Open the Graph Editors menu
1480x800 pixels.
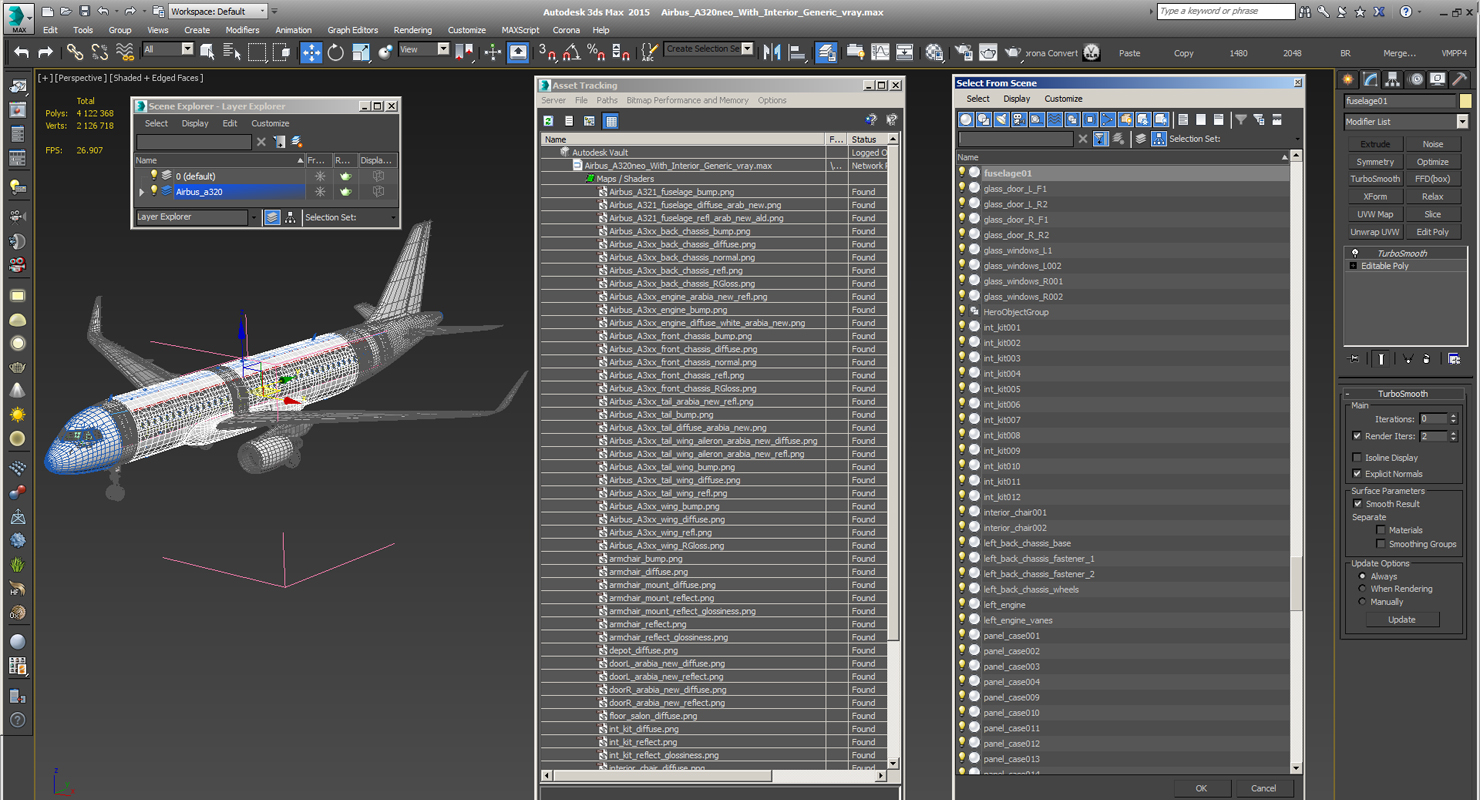click(352, 30)
